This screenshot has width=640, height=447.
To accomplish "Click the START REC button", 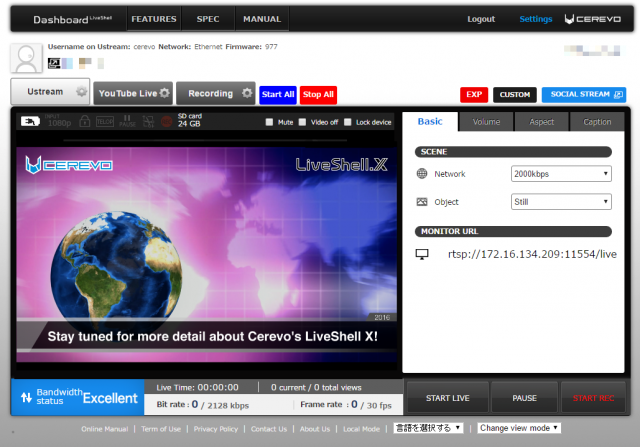I will [x=593, y=398].
